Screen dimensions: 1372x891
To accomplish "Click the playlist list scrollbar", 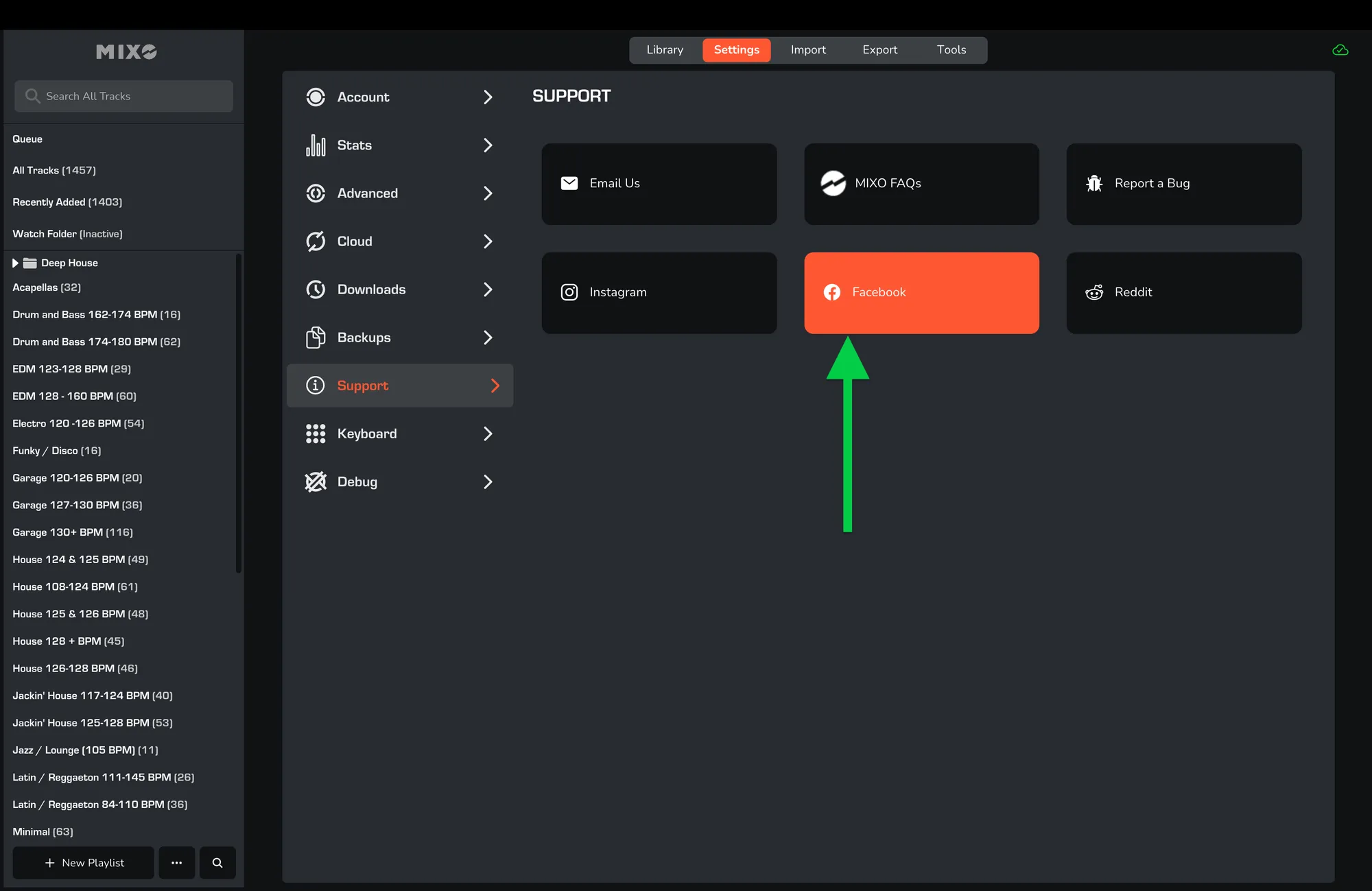I will (x=238, y=412).
